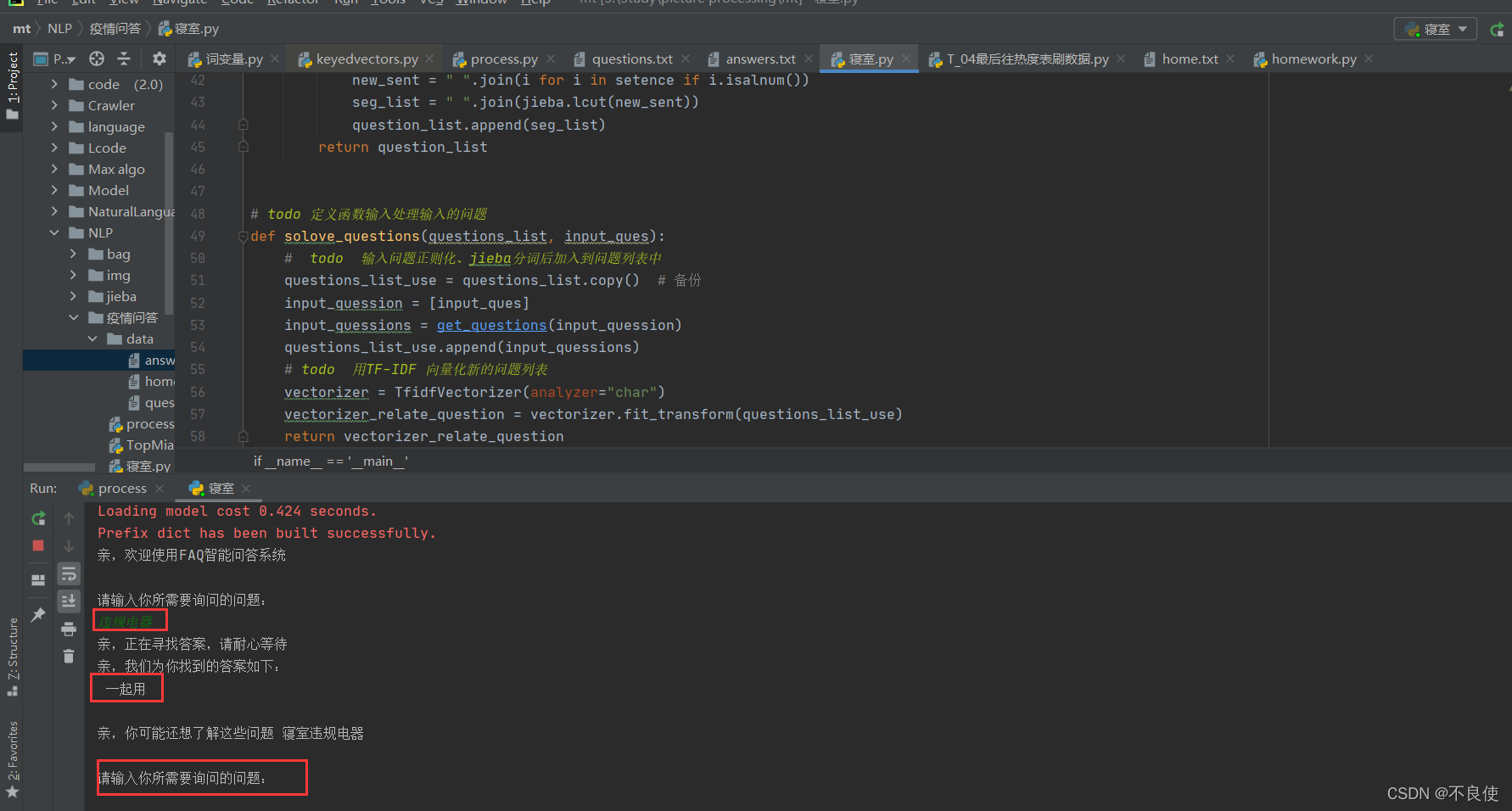Rerun the program in Run panel
Image resolution: width=1512 pixels, height=811 pixels.
(38, 518)
